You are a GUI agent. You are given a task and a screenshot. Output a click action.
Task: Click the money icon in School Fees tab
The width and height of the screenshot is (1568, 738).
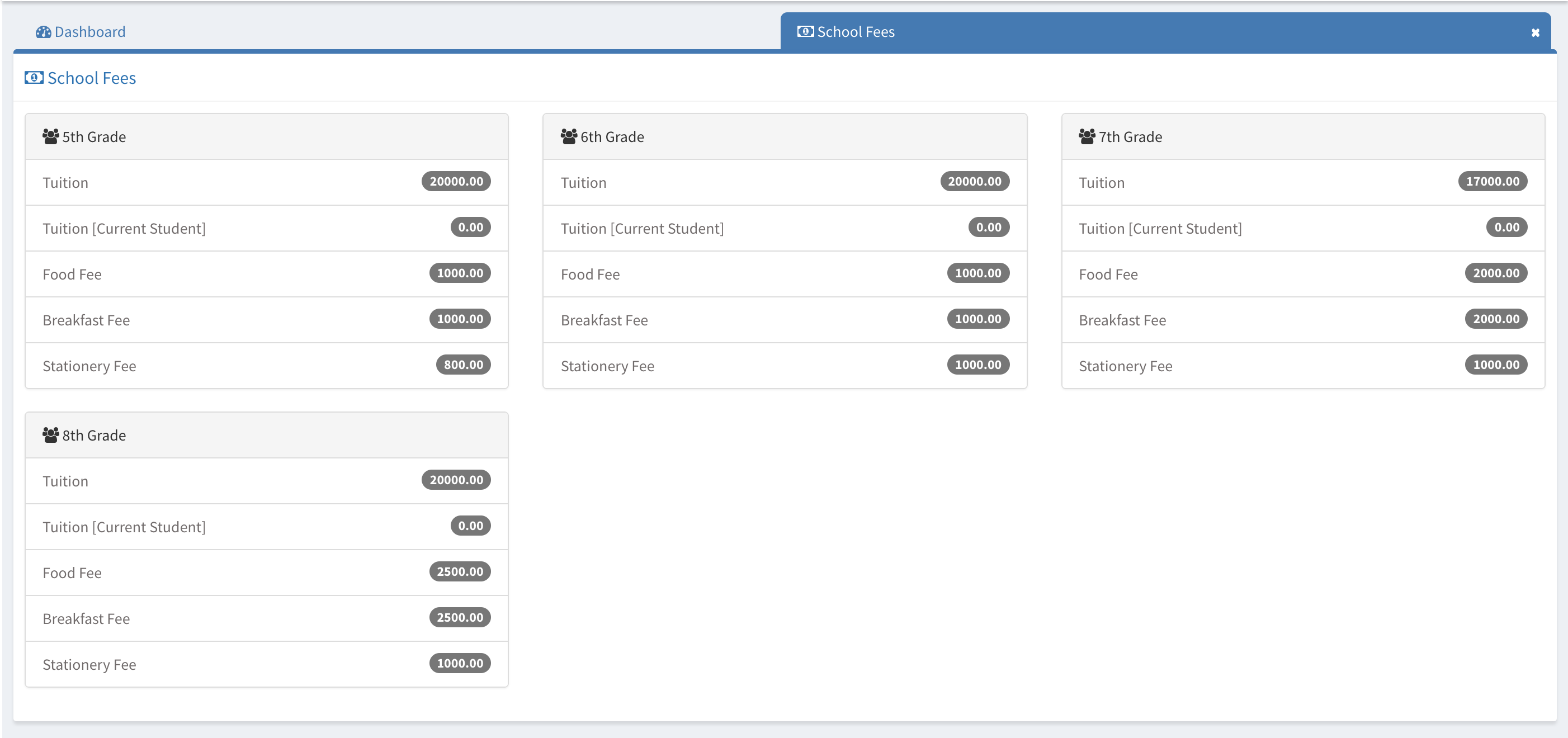coord(805,32)
